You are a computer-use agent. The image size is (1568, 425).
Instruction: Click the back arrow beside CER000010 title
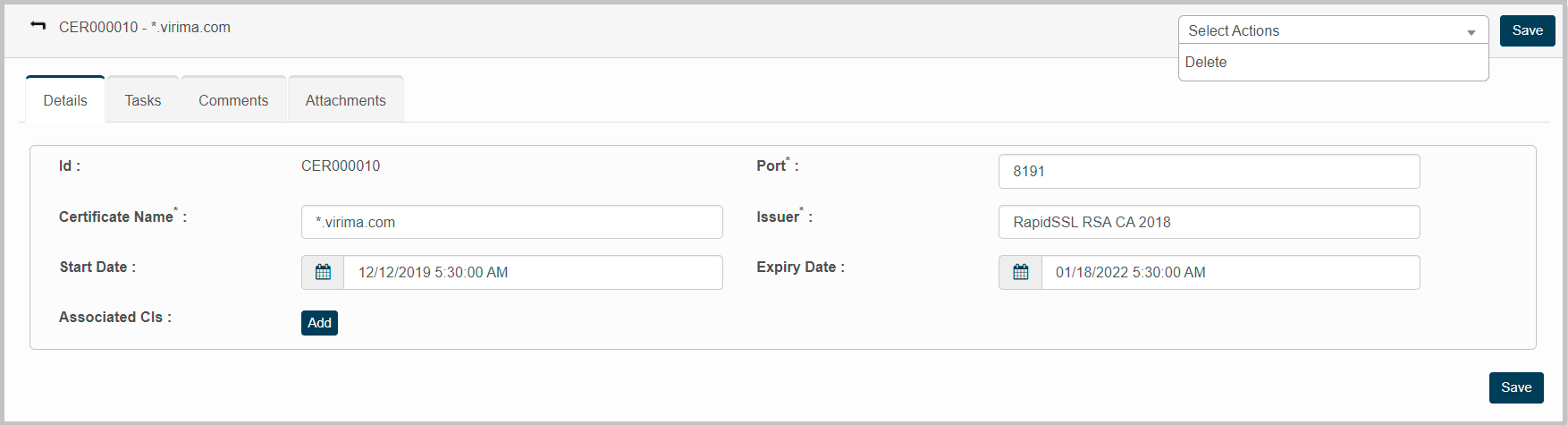pos(38,26)
